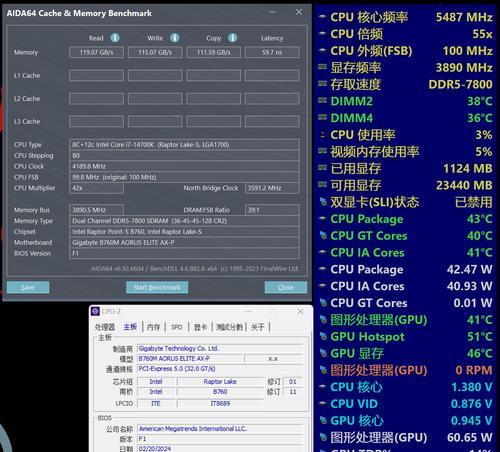Click sensor icon beside 显存频率
Image resolution: width=500 pixels, height=452 pixels.
tap(322, 67)
